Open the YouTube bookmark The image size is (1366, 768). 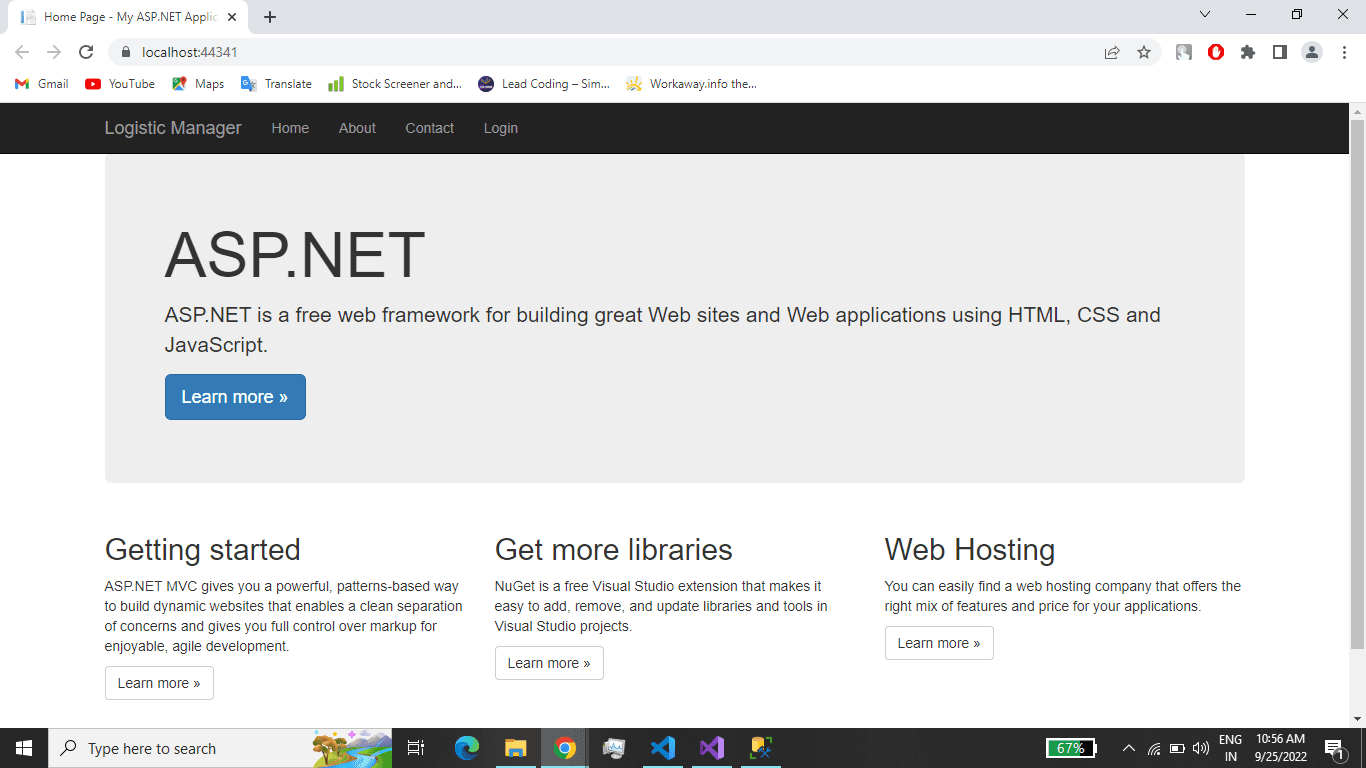click(x=120, y=84)
